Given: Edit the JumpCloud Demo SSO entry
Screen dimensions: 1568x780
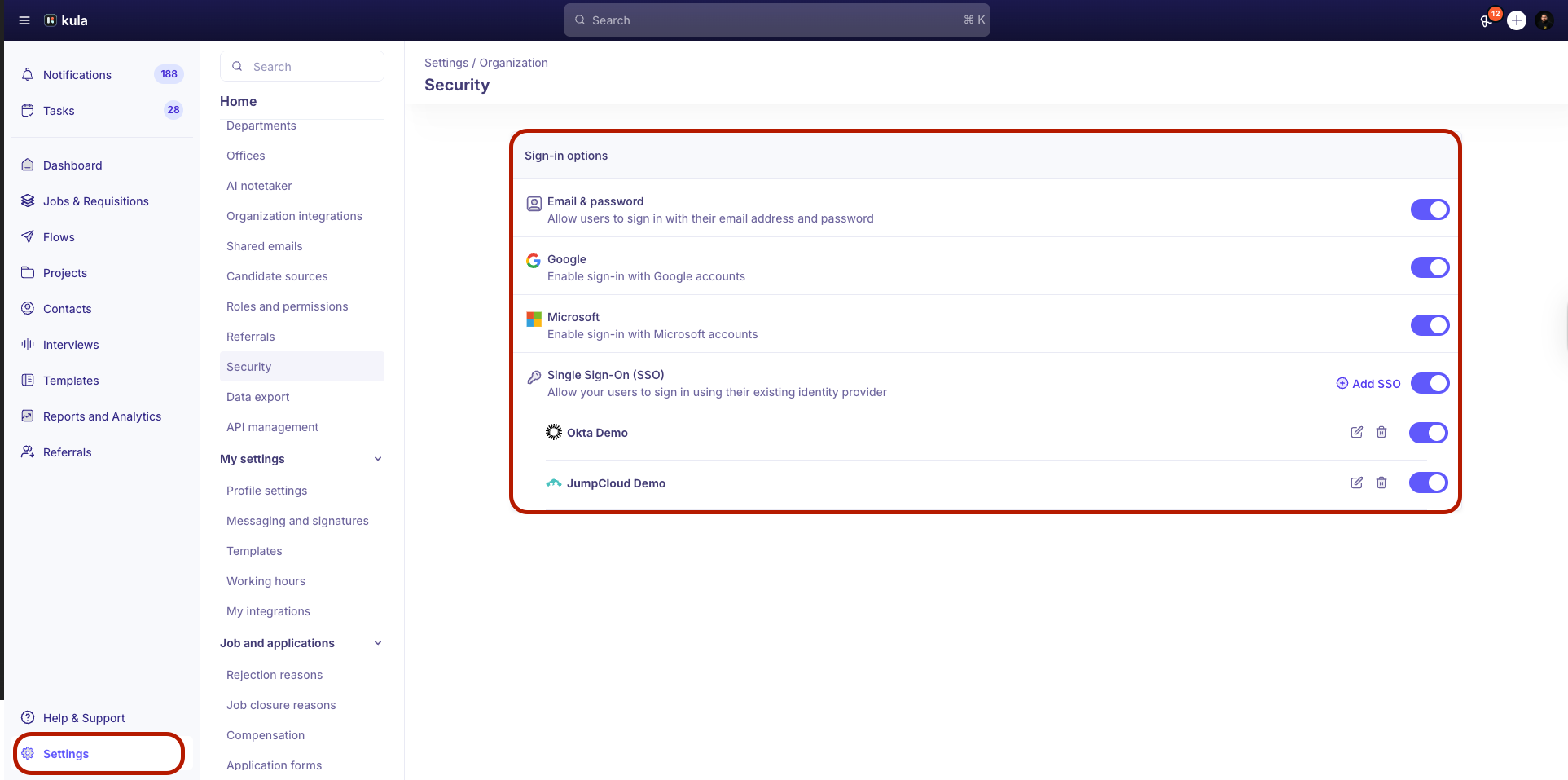Looking at the screenshot, I should [x=1357, y=483].
